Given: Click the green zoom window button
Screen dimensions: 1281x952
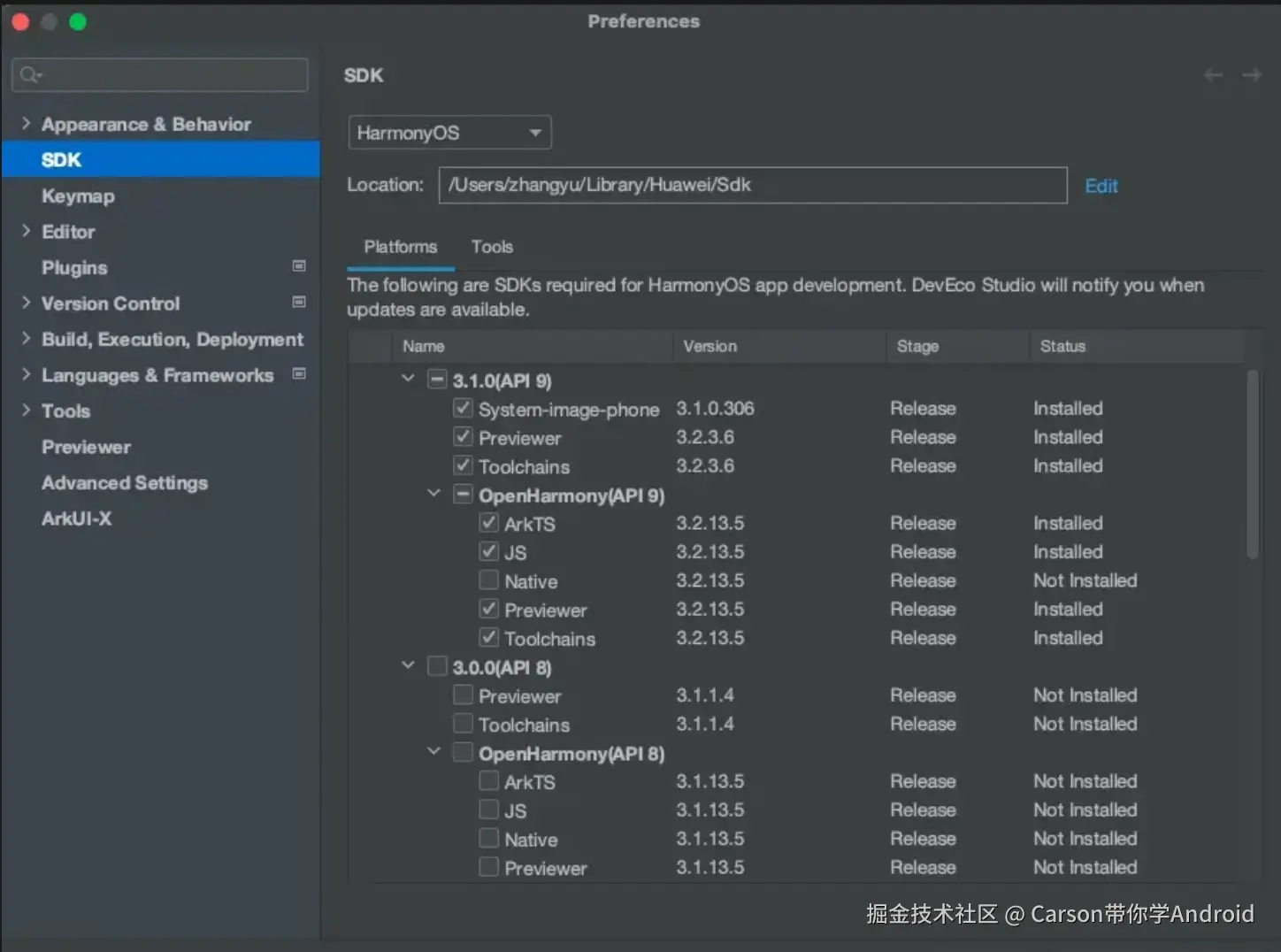Looking at the screenshot, I should [x=78, y=21].
